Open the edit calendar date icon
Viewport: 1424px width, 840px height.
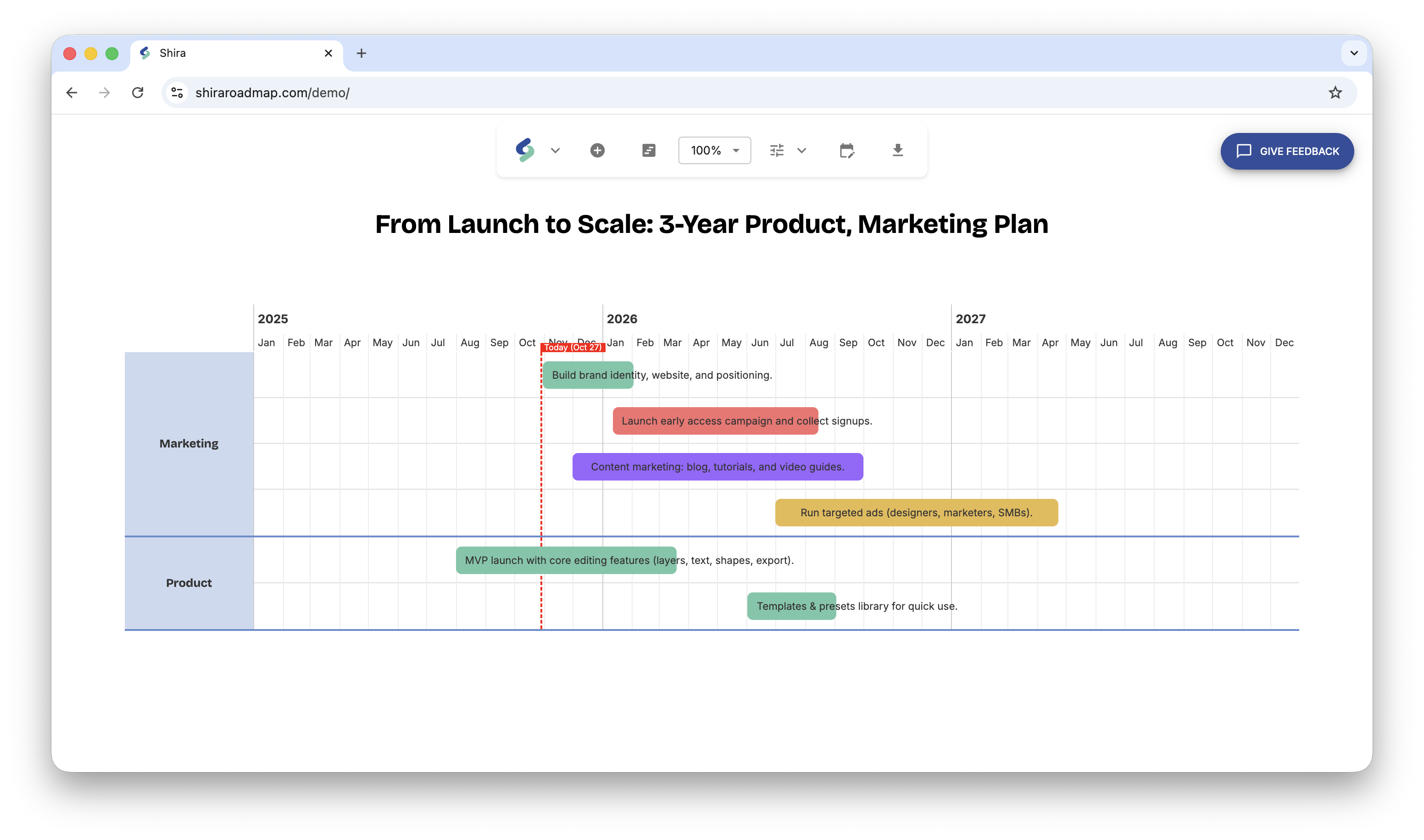846,150
